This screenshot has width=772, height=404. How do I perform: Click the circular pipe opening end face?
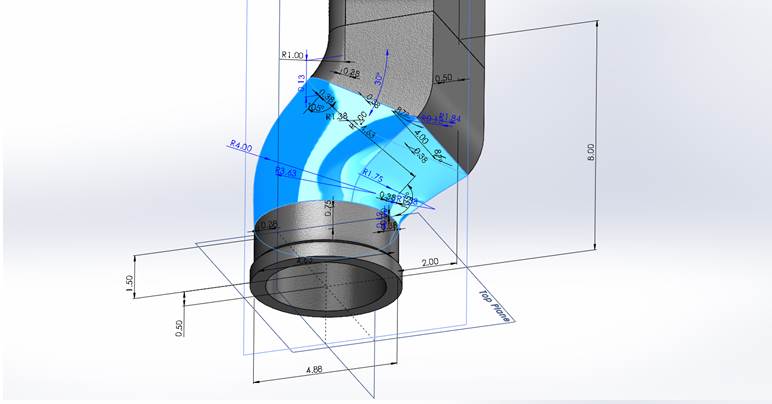point(326,286)
